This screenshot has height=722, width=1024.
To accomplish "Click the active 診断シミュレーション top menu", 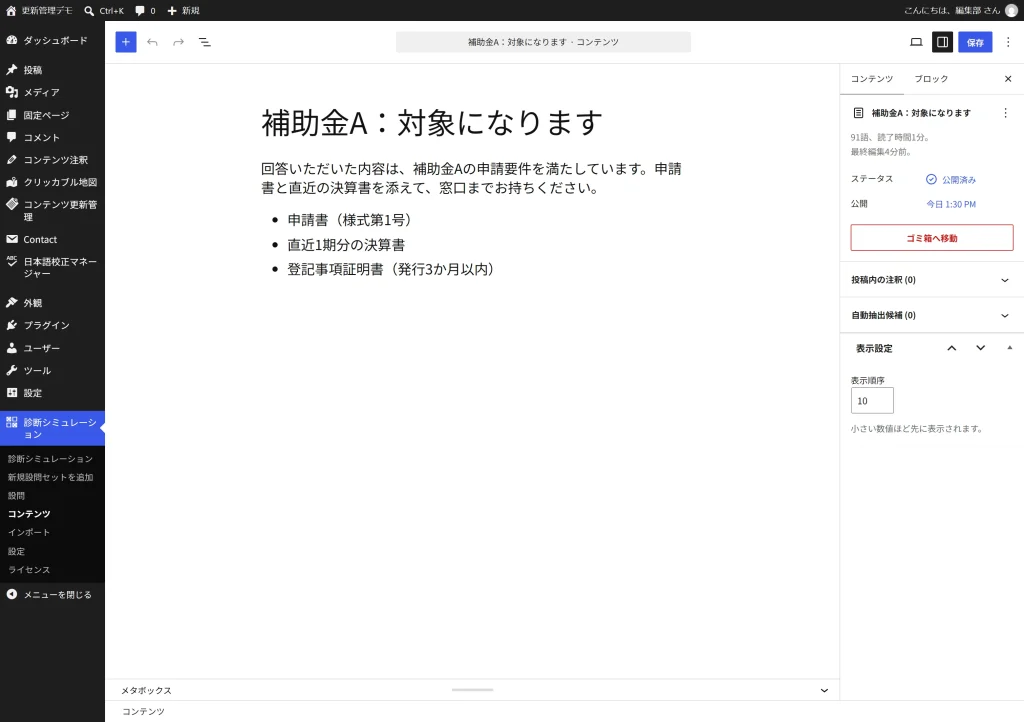I will (x=52, y=428).
